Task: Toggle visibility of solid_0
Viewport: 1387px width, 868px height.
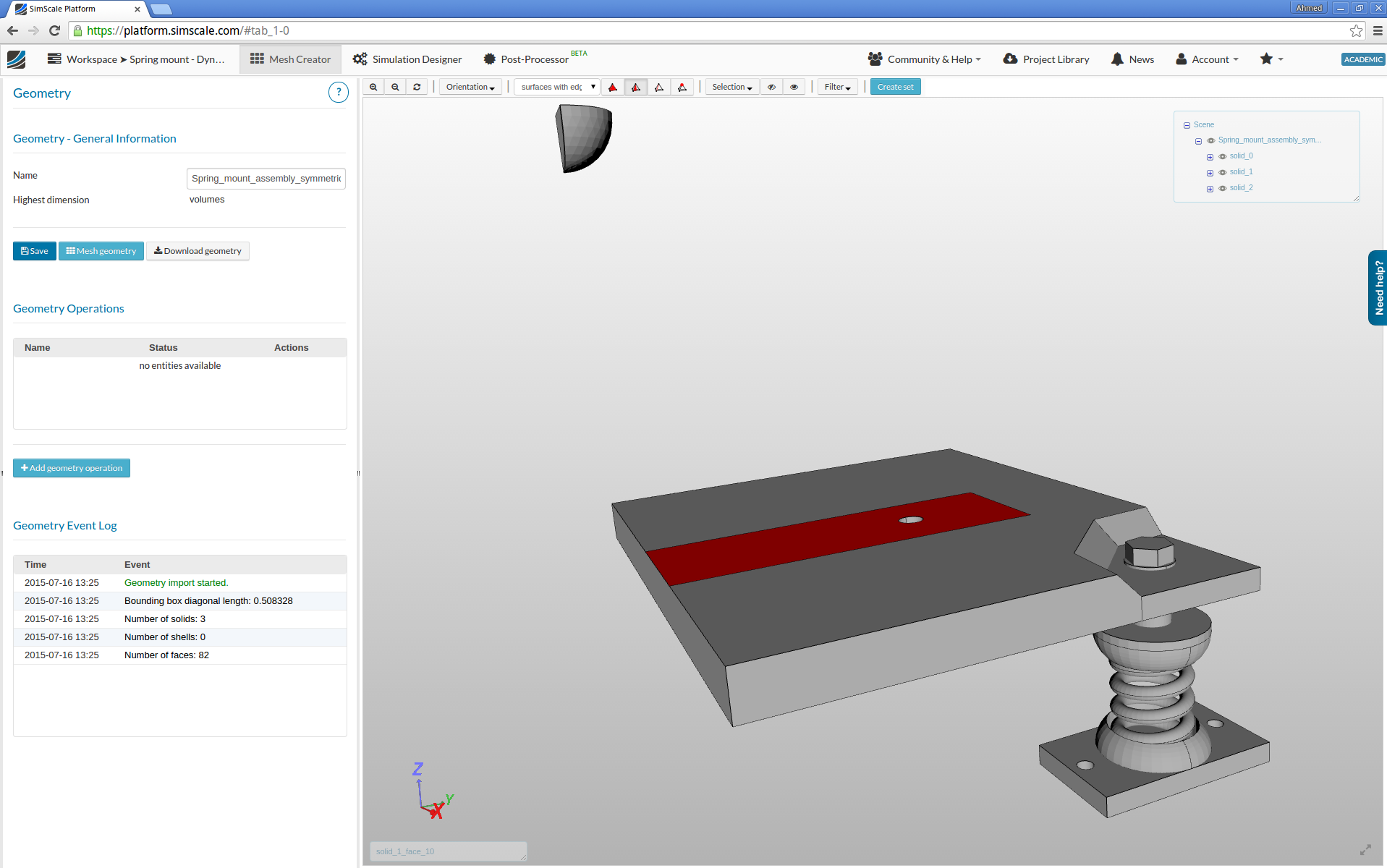Action: [x=1222, y=156]
